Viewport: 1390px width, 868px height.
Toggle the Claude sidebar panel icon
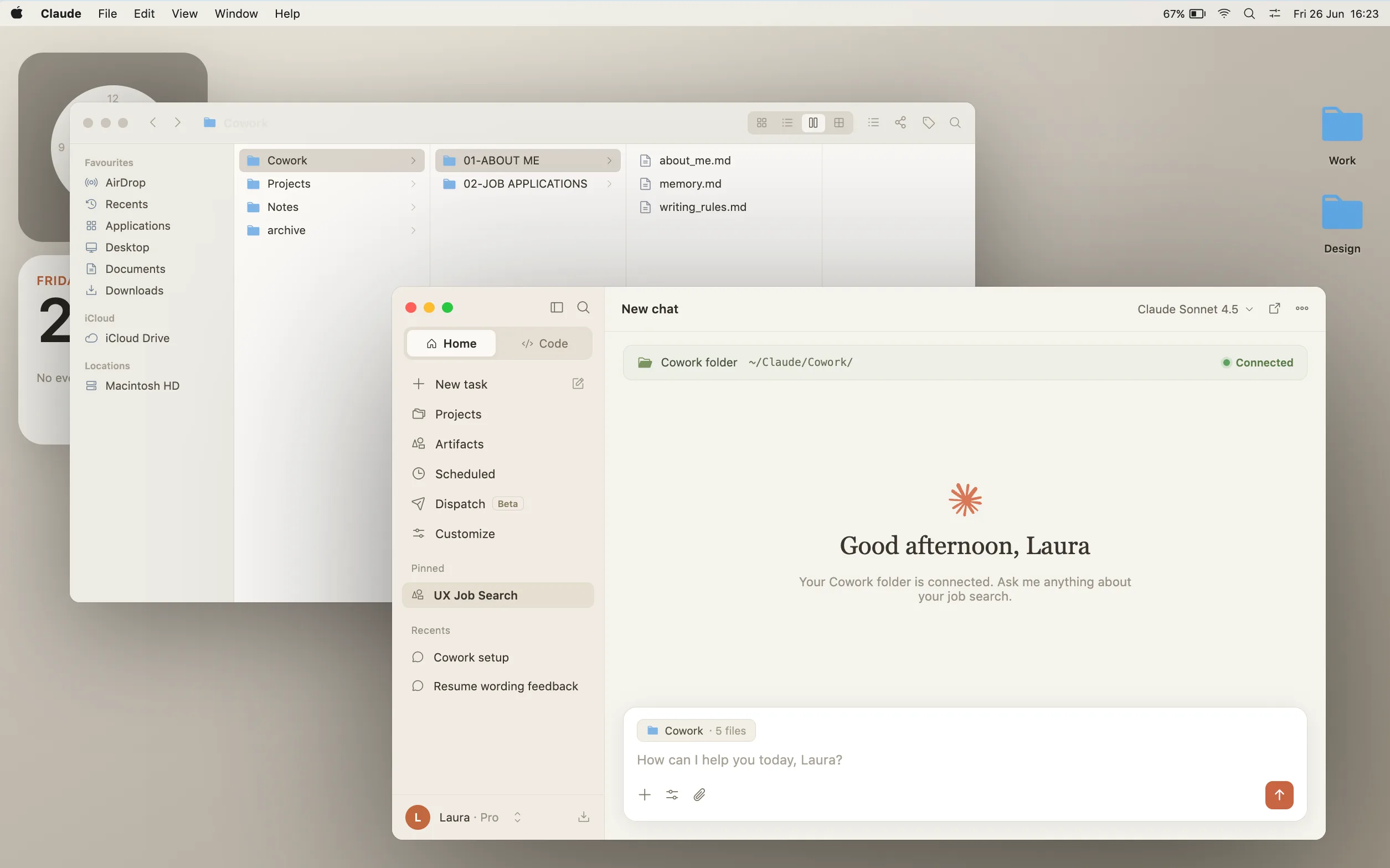557,308
